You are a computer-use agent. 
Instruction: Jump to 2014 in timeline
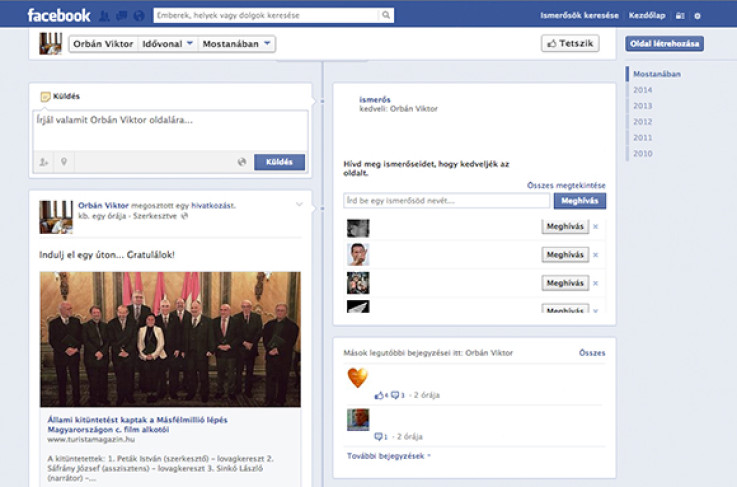(x=643, y=90)
